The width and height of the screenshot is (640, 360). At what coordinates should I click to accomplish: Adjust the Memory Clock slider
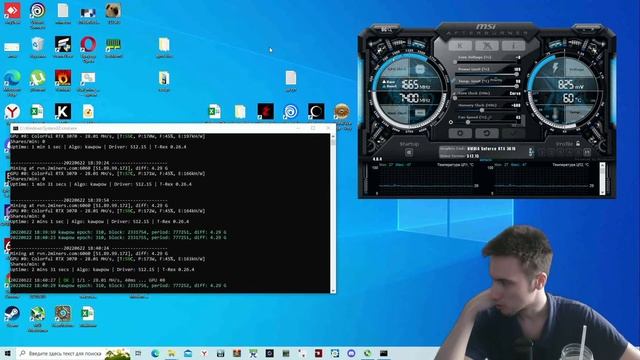pyautogui.click(x=486, y=110)
